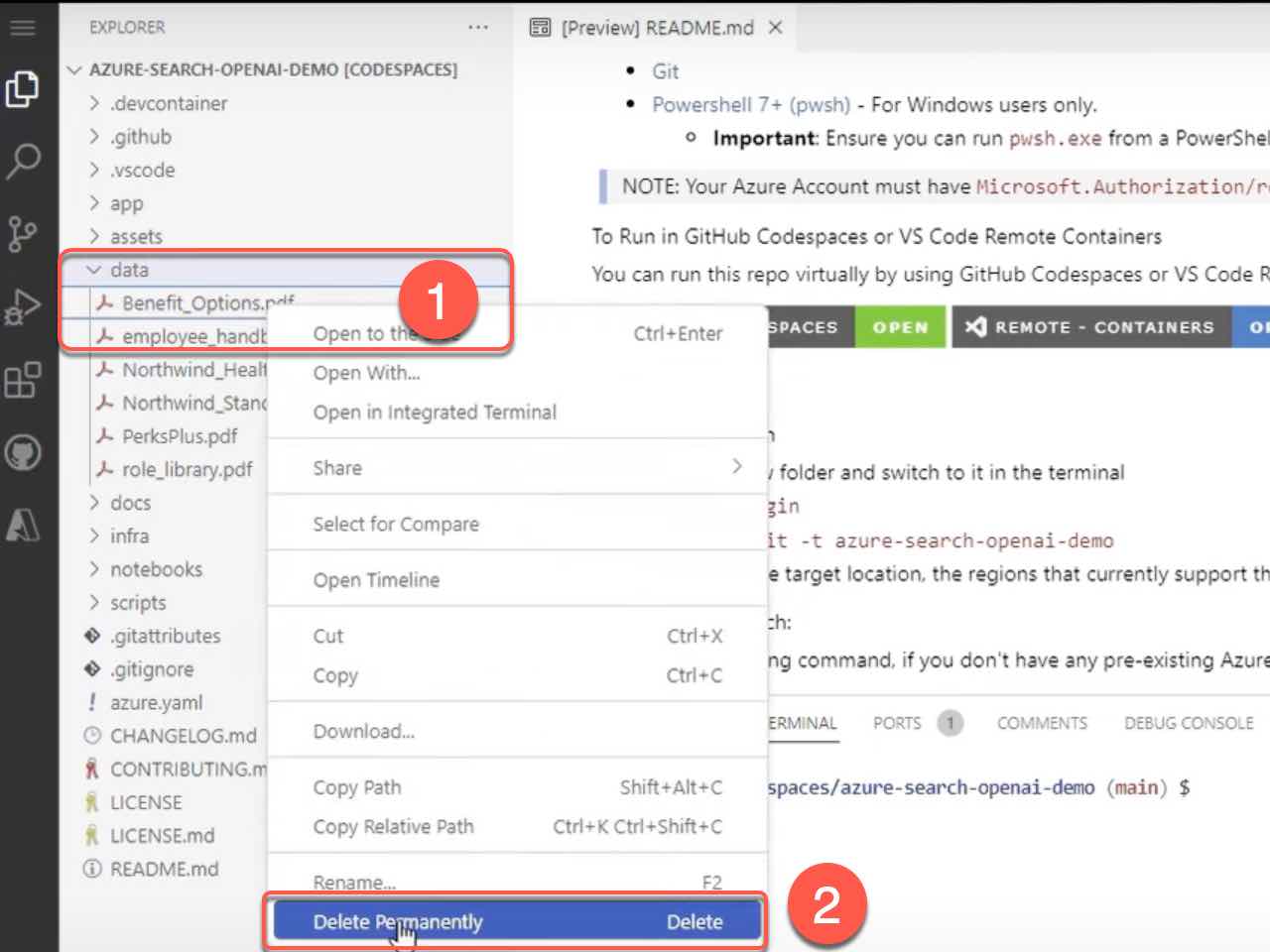The height and width of the screenshot is (952, 1270).
Task: Open the LICENSE file without extension
Action: (x=134, y=802)
